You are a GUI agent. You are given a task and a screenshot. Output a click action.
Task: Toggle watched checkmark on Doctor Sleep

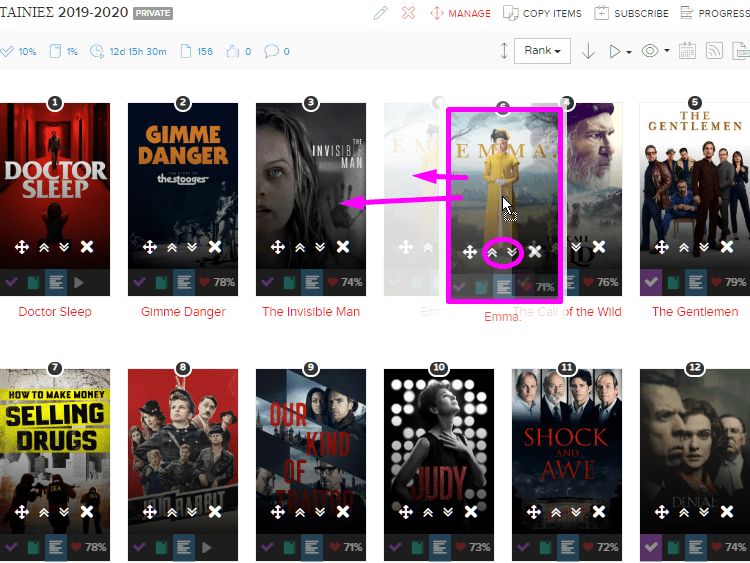(x=11, y=282)
